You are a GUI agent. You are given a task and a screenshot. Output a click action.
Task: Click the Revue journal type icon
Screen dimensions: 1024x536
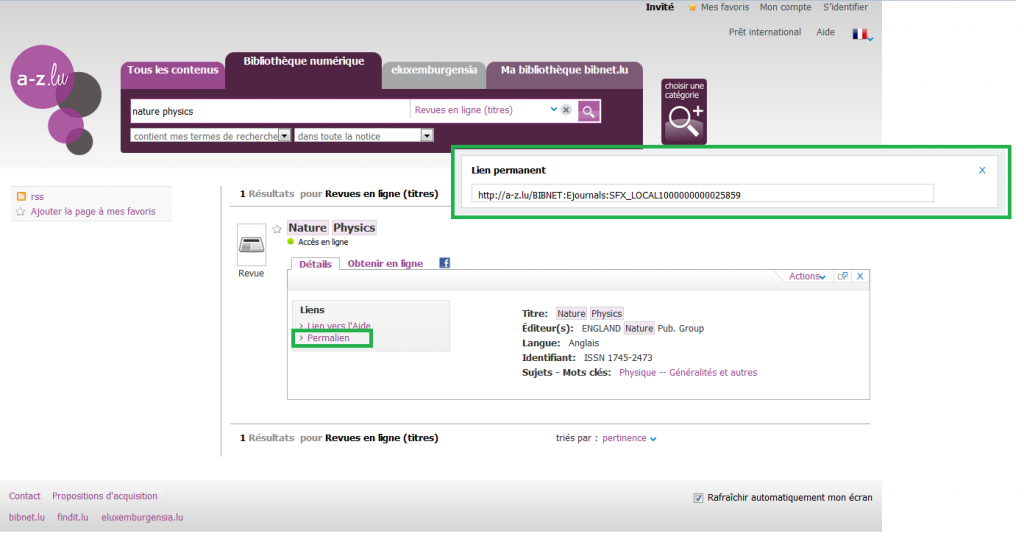point(251,244)
